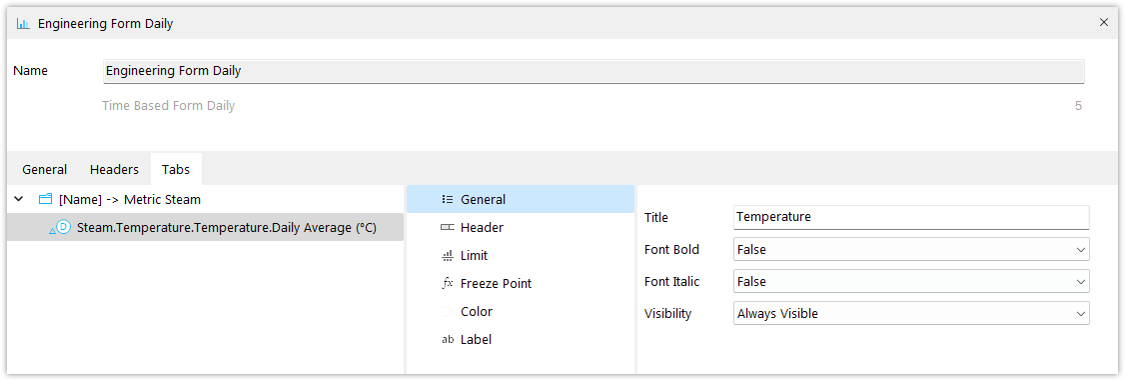This screenshot has width=1125, height=381.
Task: Click the Title input field
Action: pos(911,217)
